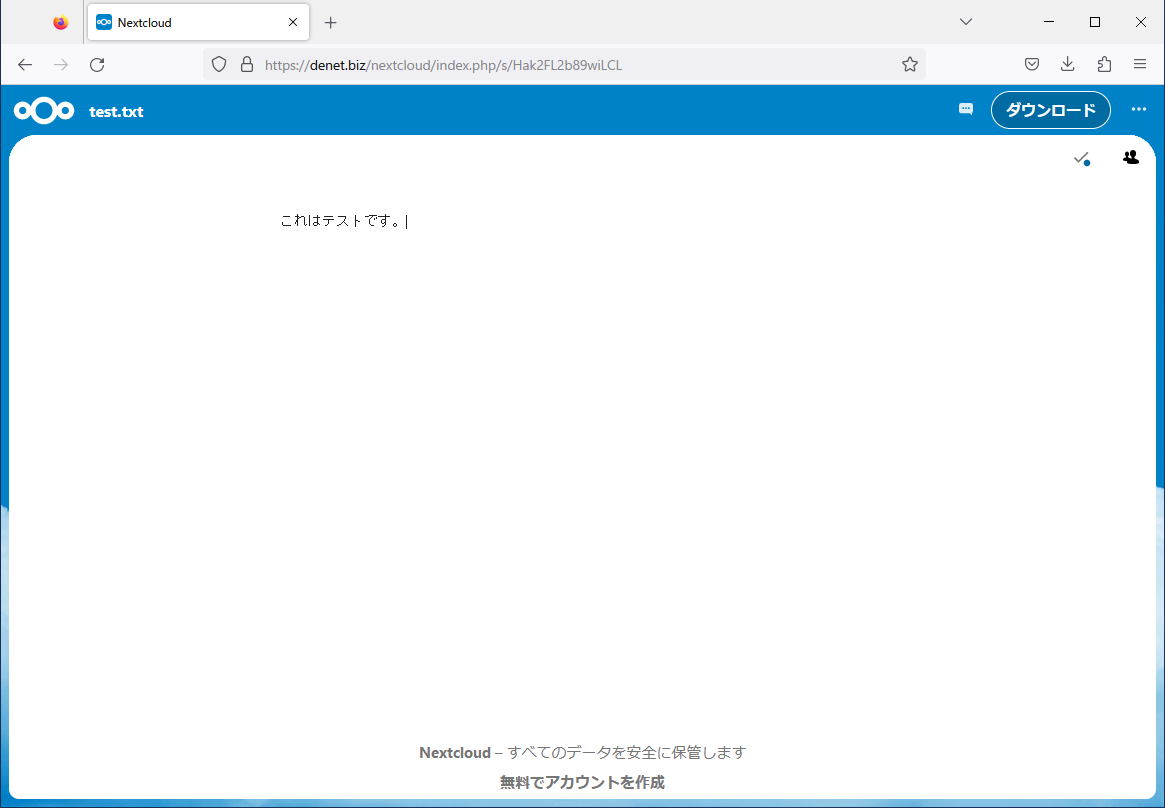Click the shield tracking protection icon
1165x808 pixels.
(x=218, y=65)
